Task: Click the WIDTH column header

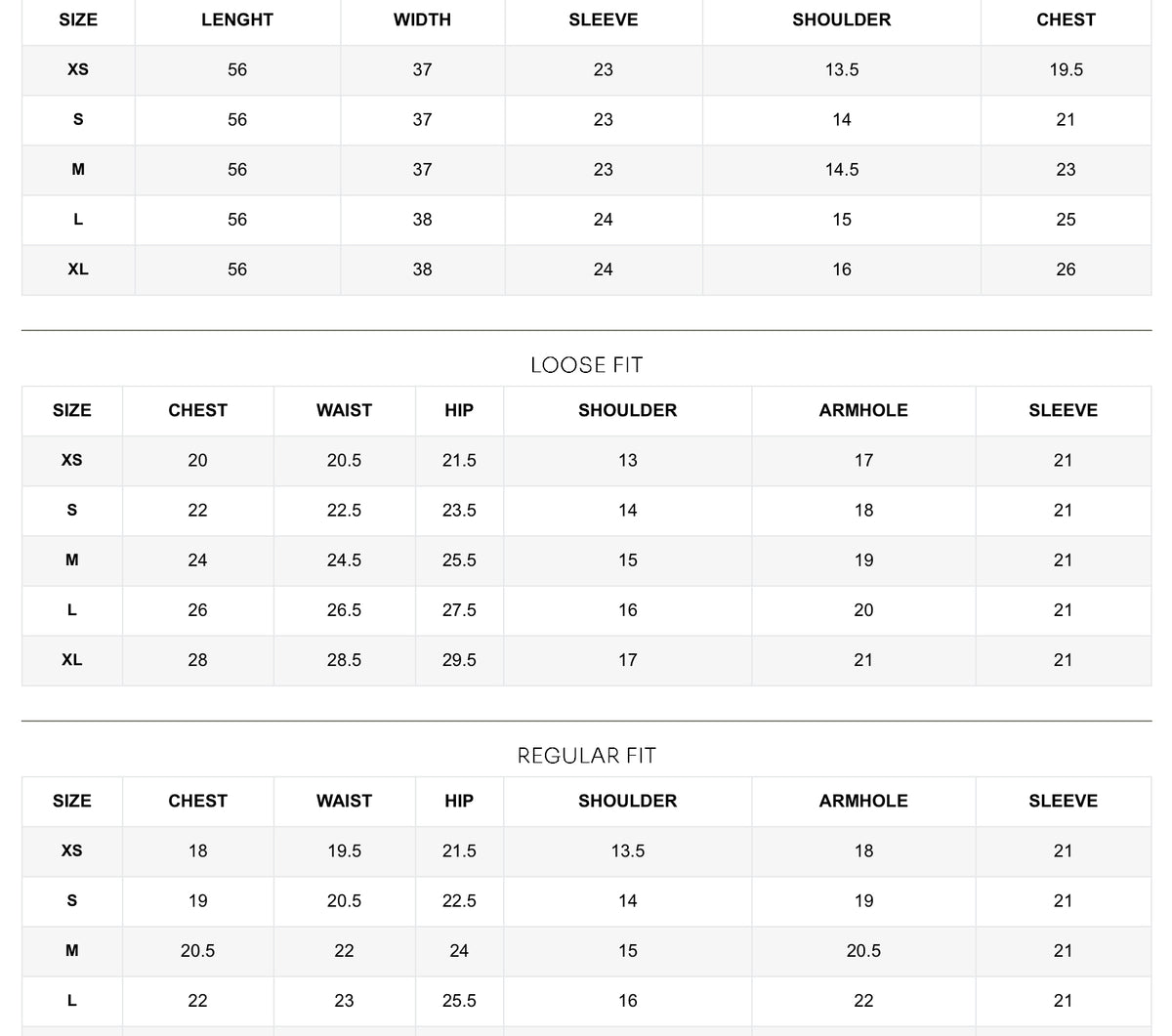Action: [x=422, y=20]
